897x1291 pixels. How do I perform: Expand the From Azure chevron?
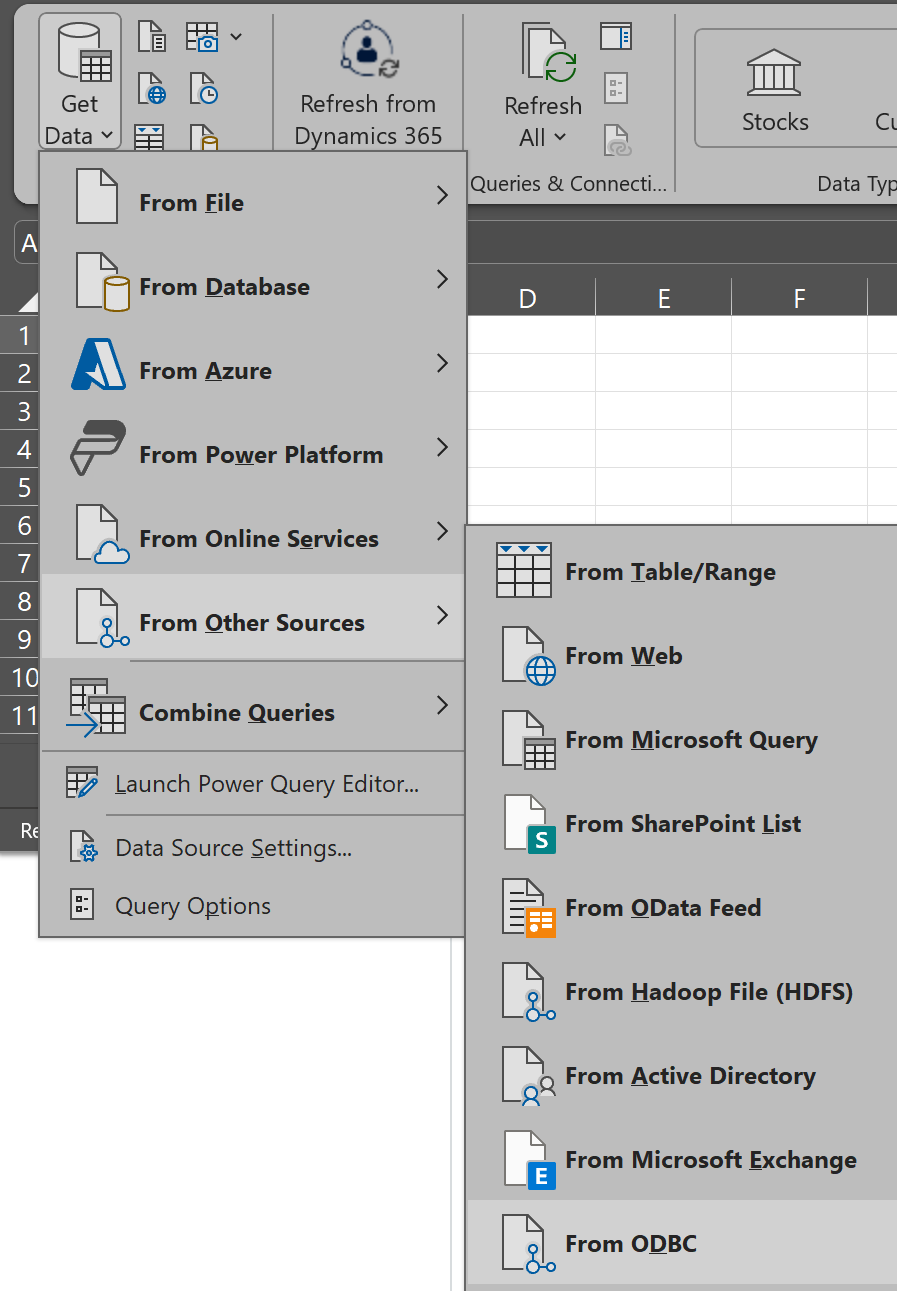pos(442,364)
